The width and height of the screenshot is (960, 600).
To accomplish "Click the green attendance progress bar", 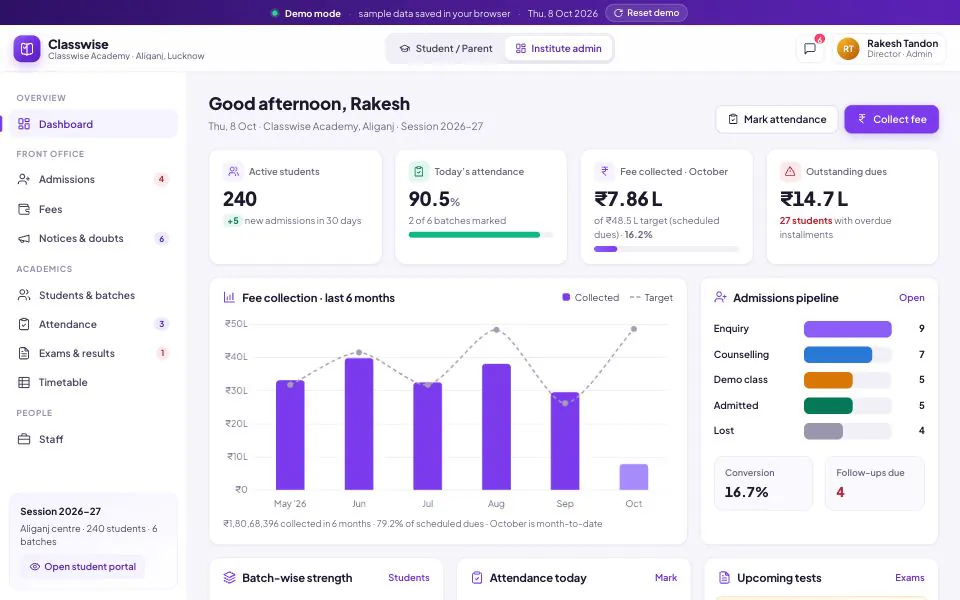I will coord(474,234).
